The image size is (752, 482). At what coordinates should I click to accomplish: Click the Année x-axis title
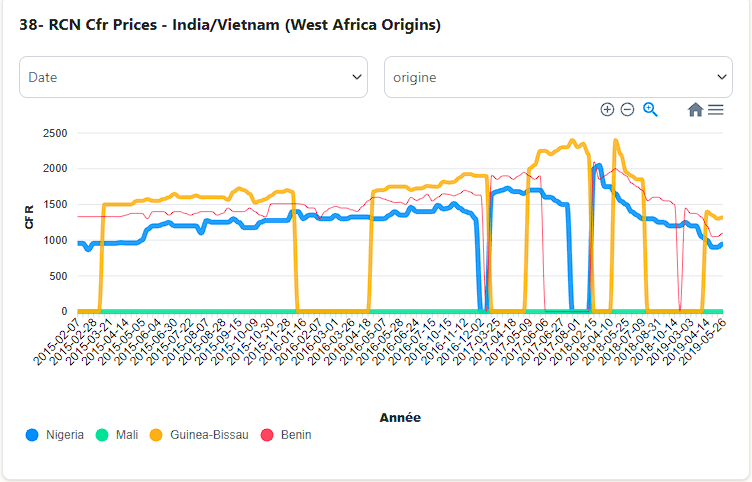[x=400, y=417]
